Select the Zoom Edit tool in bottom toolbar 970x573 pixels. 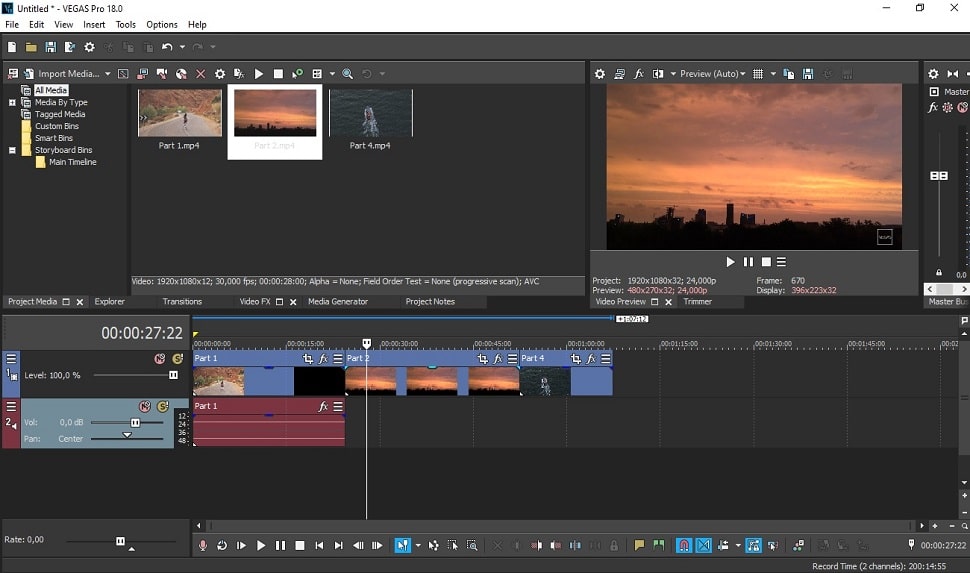tap(472, 545)
